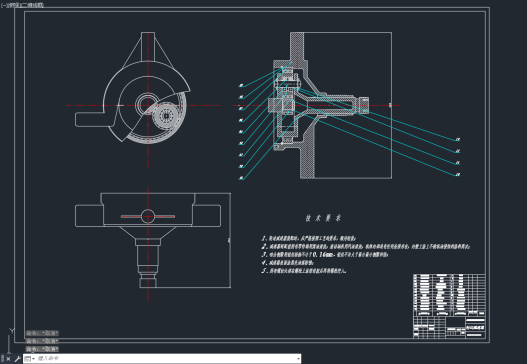The width and height of the screenshot is (527, 364).
Task: Expand command history arrow at command line end
Action: tap(298, 359)
